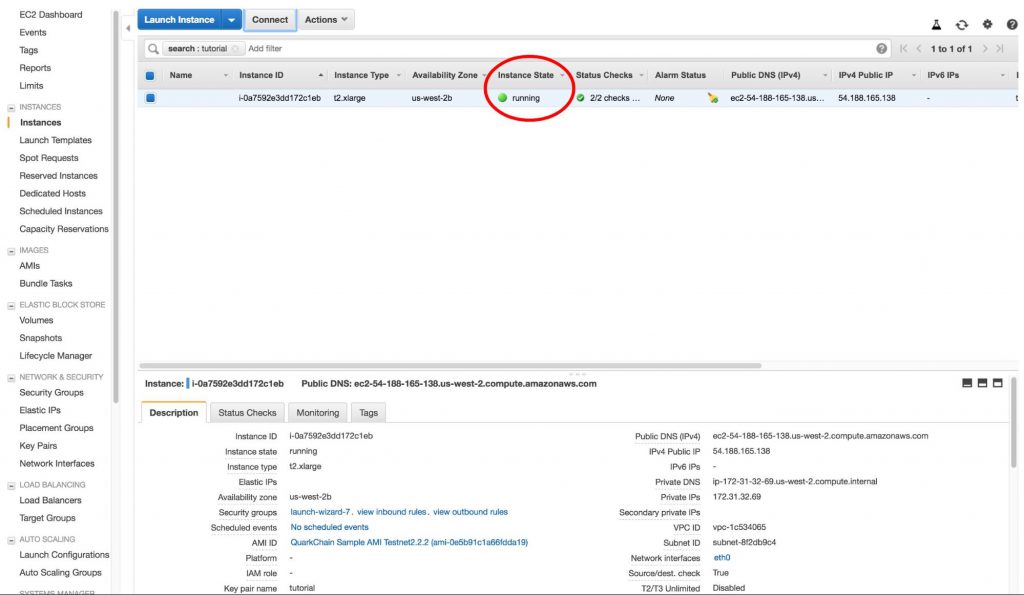Viewport: 1024px width, 595px height.
Task: Open Volumes in the sidebar
Action: [x=36, y=320]
